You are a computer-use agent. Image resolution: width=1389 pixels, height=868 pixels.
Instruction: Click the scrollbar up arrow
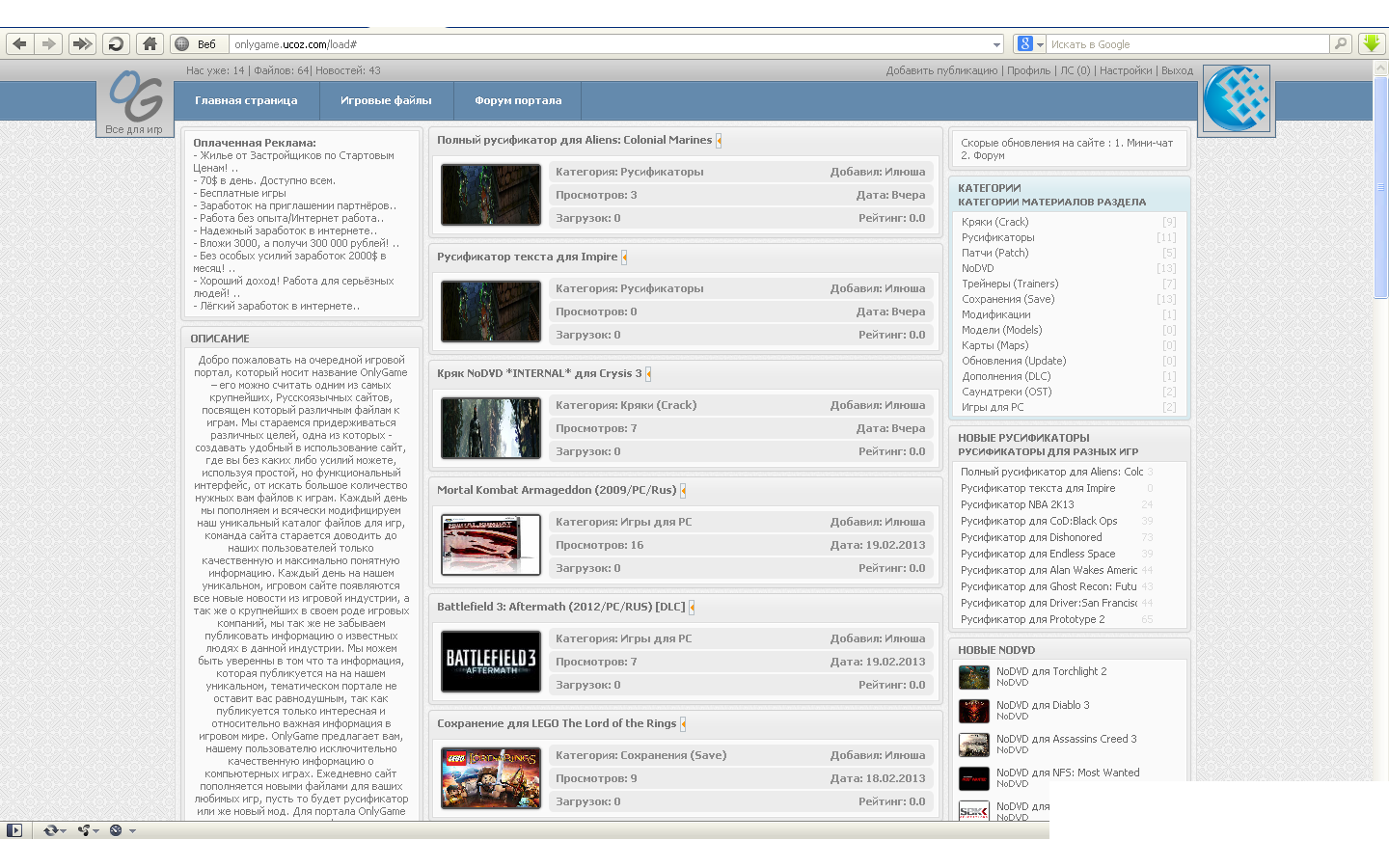click(x=1381, y=68)
